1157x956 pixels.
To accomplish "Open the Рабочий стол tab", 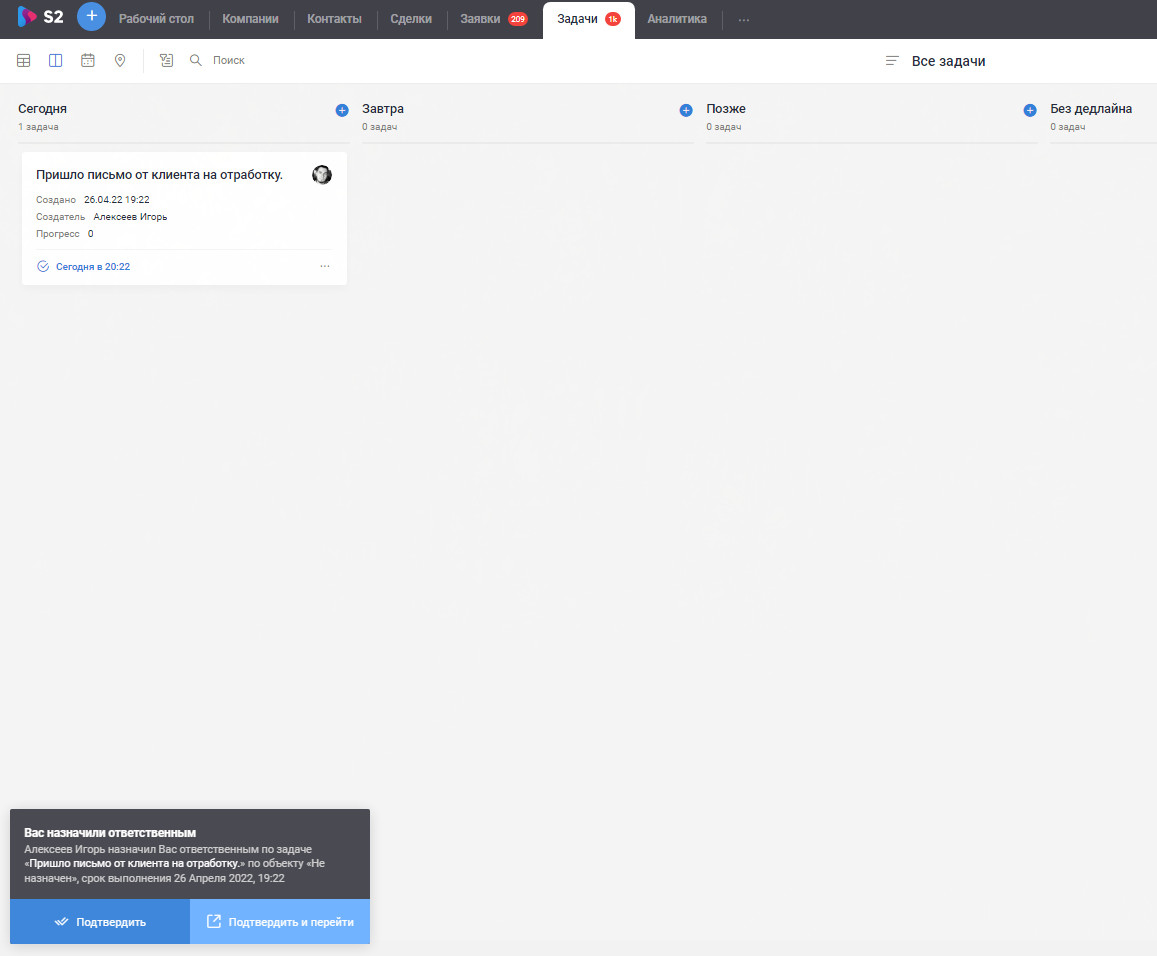I will coord(156,19).
